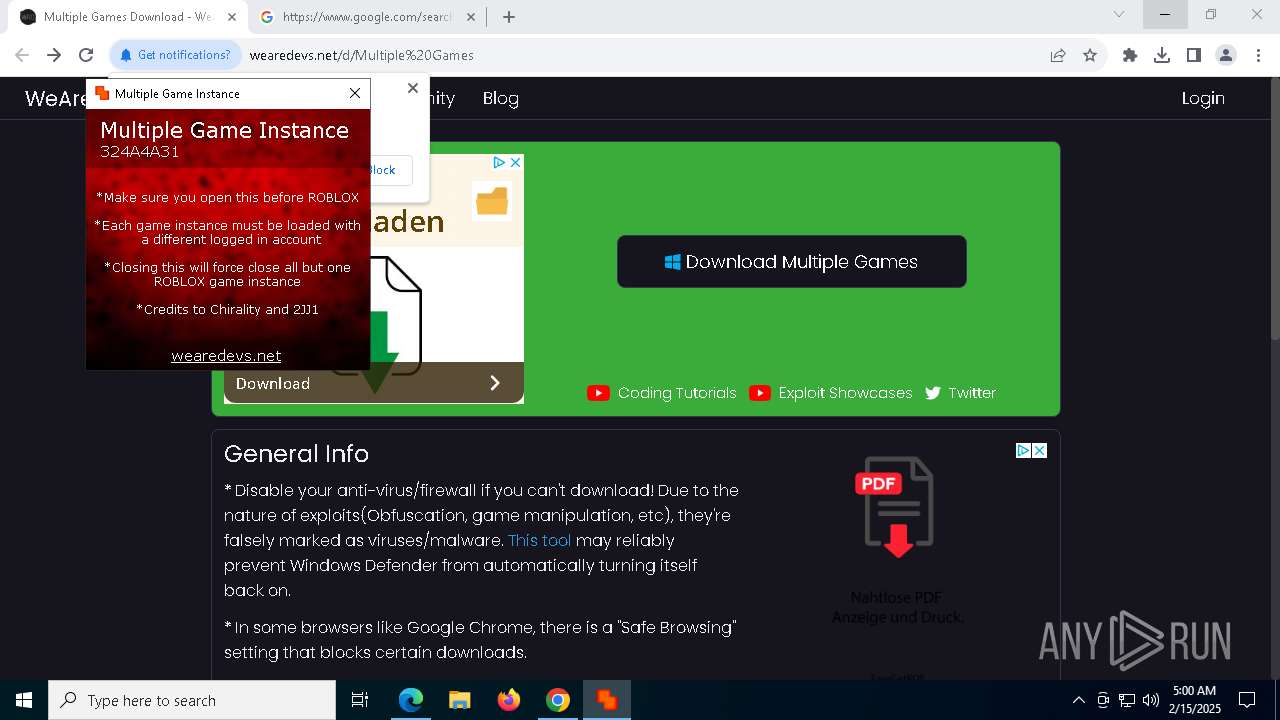
Task: Toggle the Chrome side panel icon
Action: pyautogui.click(x=1194, y=55)
